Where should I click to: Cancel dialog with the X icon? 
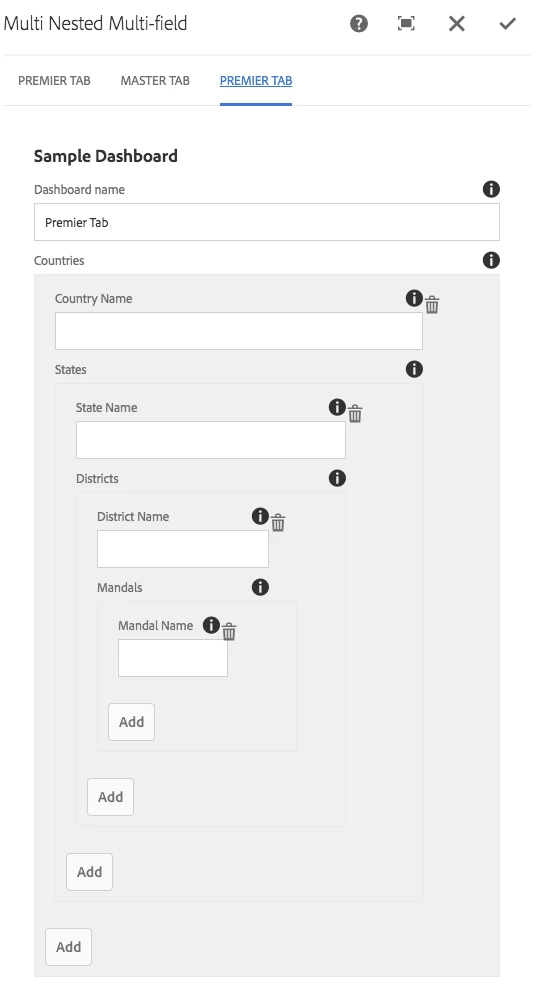tap(457, 24)
